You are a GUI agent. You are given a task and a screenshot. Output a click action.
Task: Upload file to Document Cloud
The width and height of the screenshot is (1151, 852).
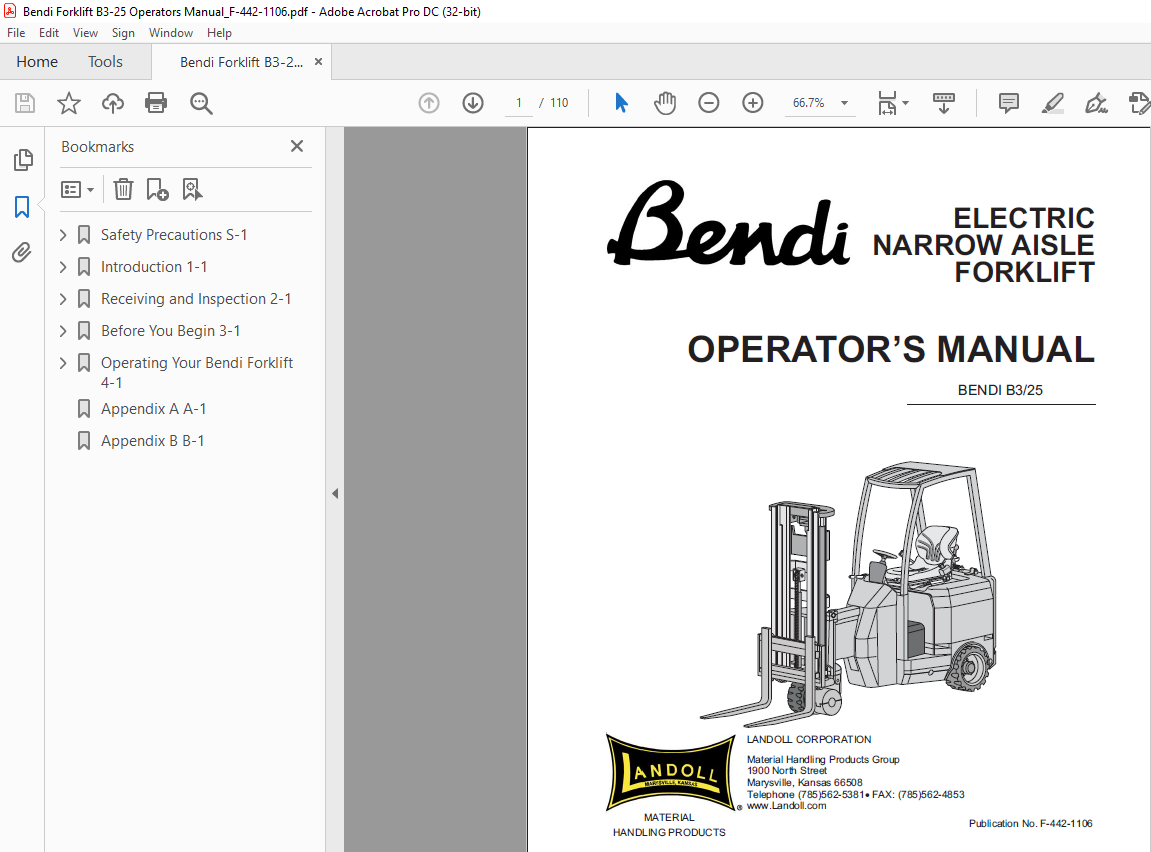[112, 103]
